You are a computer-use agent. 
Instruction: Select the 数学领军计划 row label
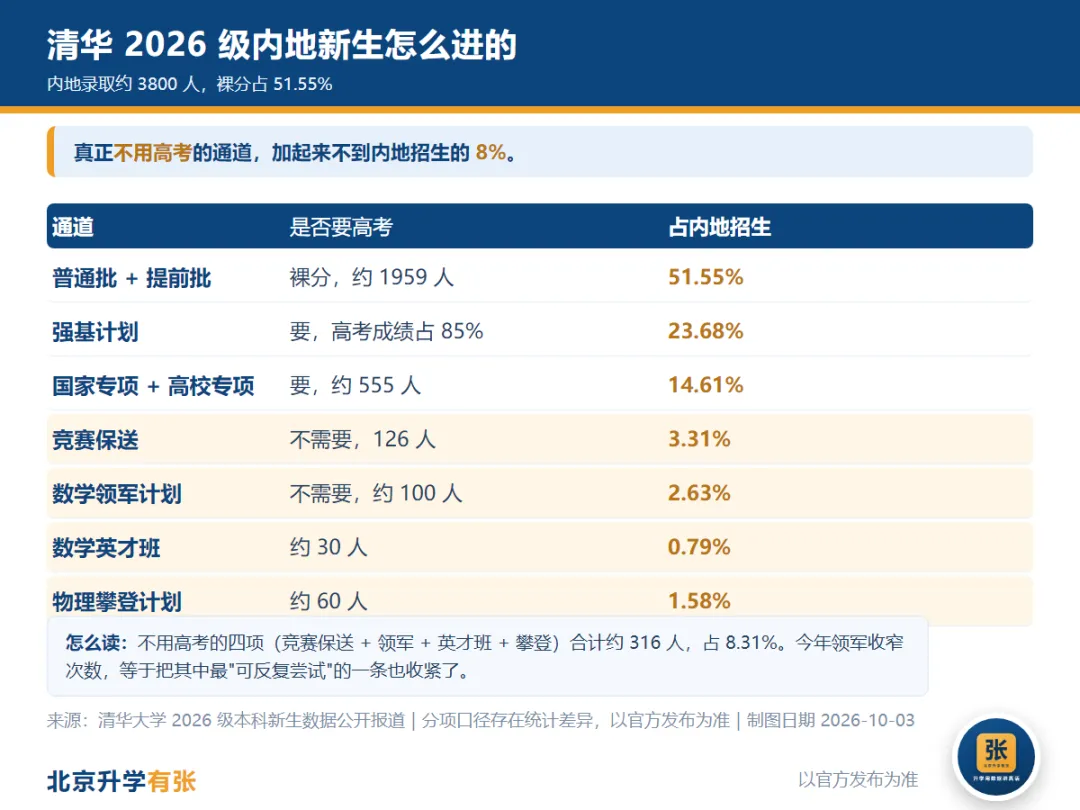pyautogui.click(x=117, y=494)
